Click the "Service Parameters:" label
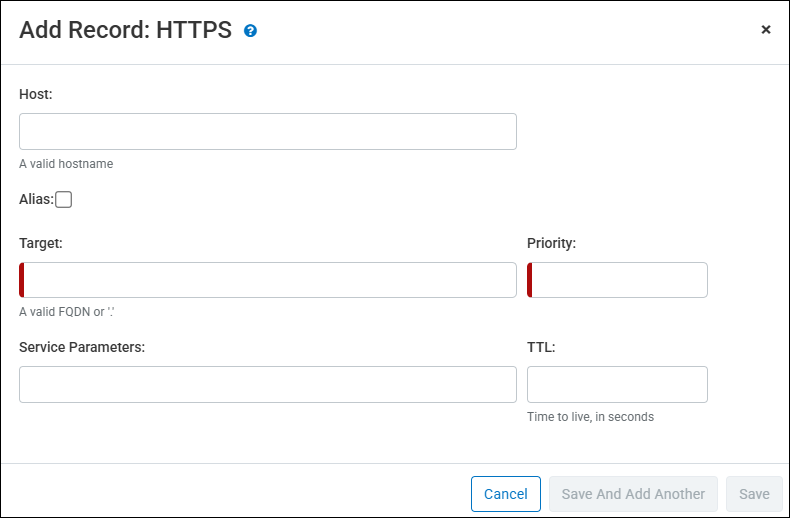Image resolution: width=790 pixels, height=518 pixels. [x=82, y=347]
